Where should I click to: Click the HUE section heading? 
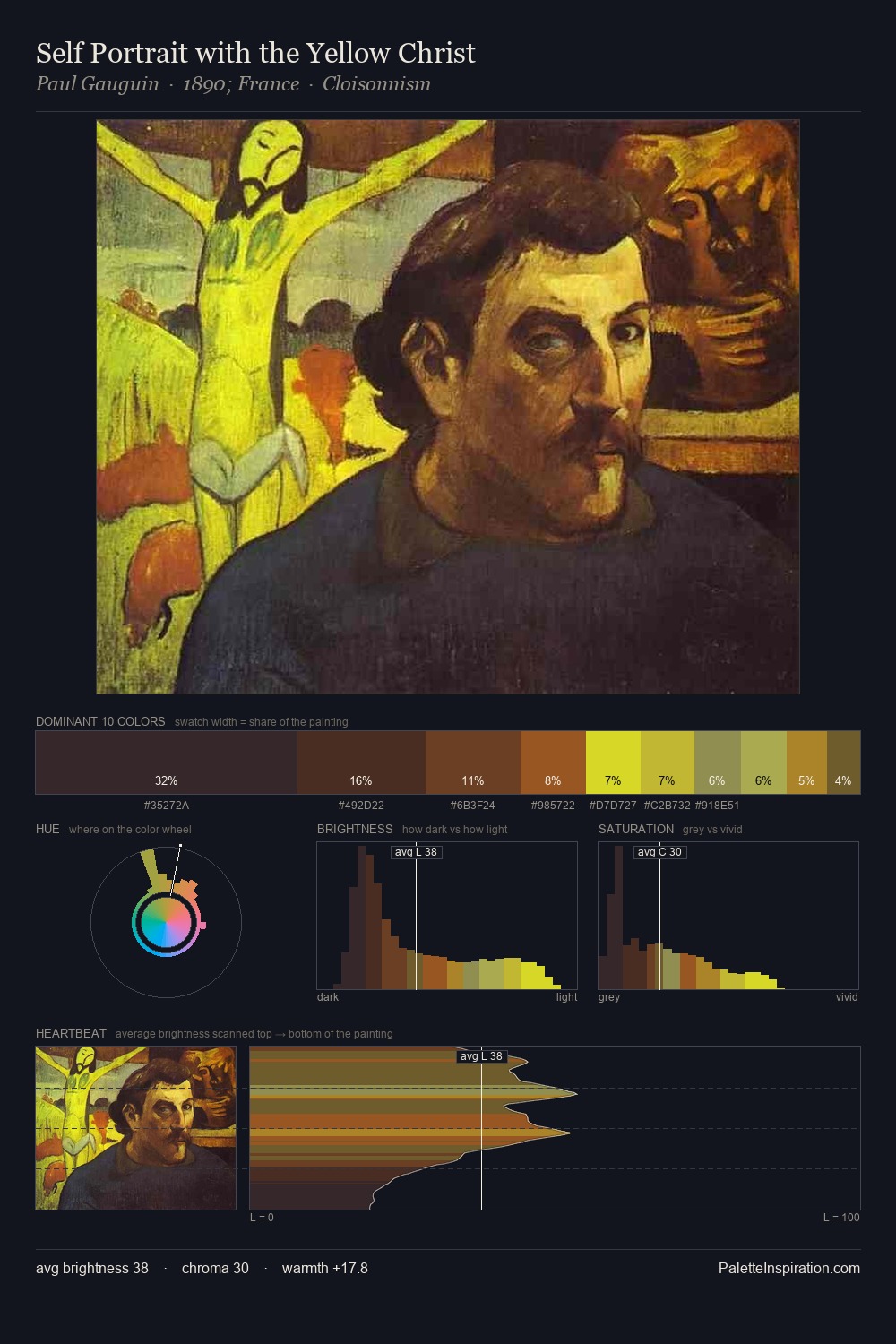(x=47, y=829)
